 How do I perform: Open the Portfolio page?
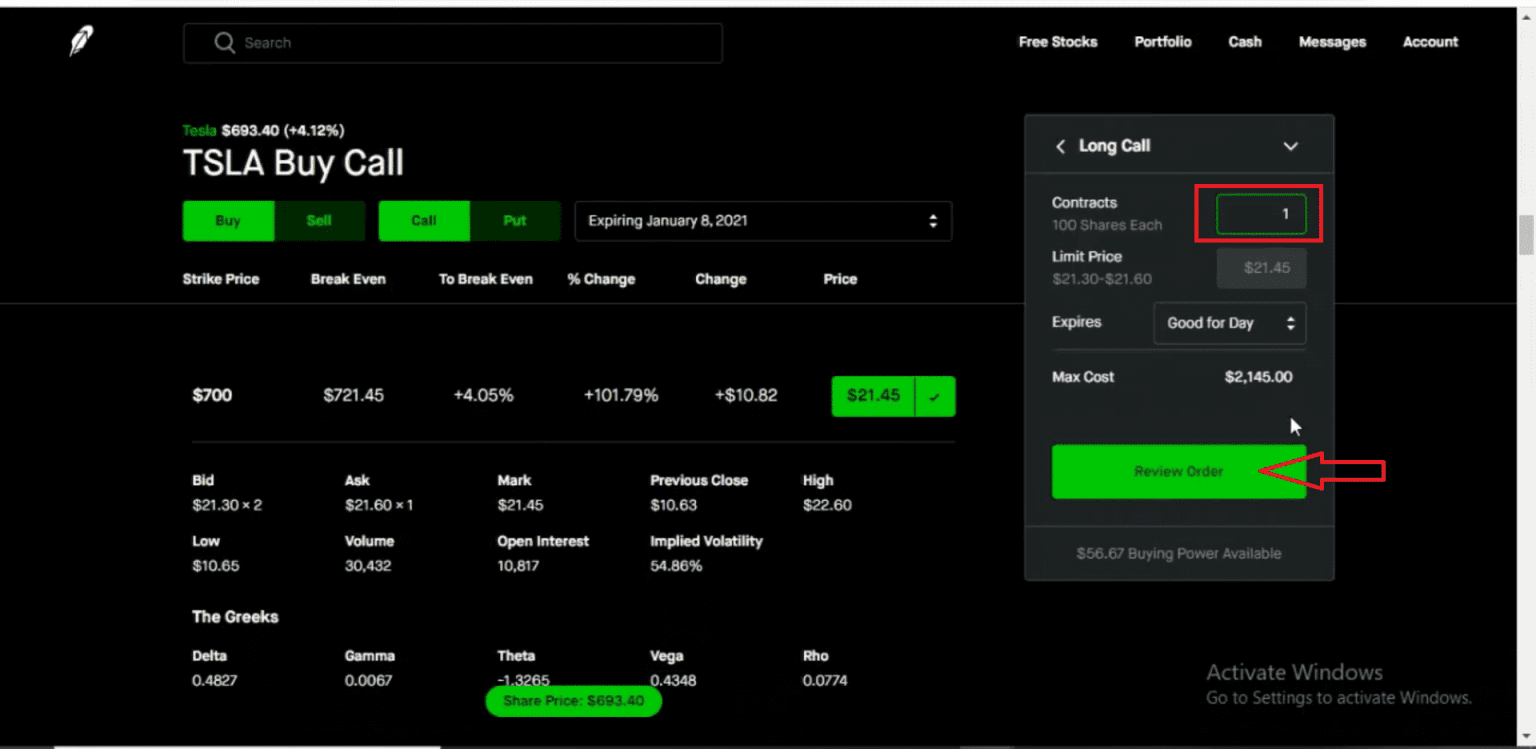[x=1163, y=42]
